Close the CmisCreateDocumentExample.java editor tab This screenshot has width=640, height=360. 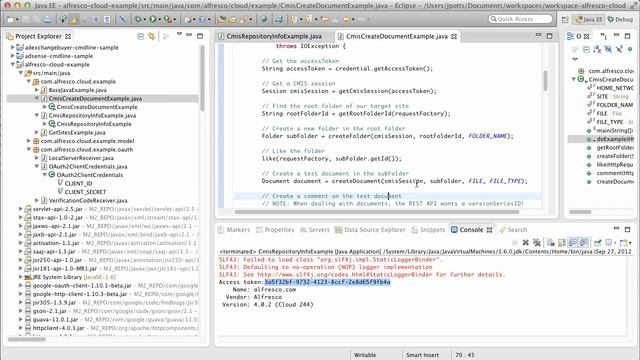point(454,36)
